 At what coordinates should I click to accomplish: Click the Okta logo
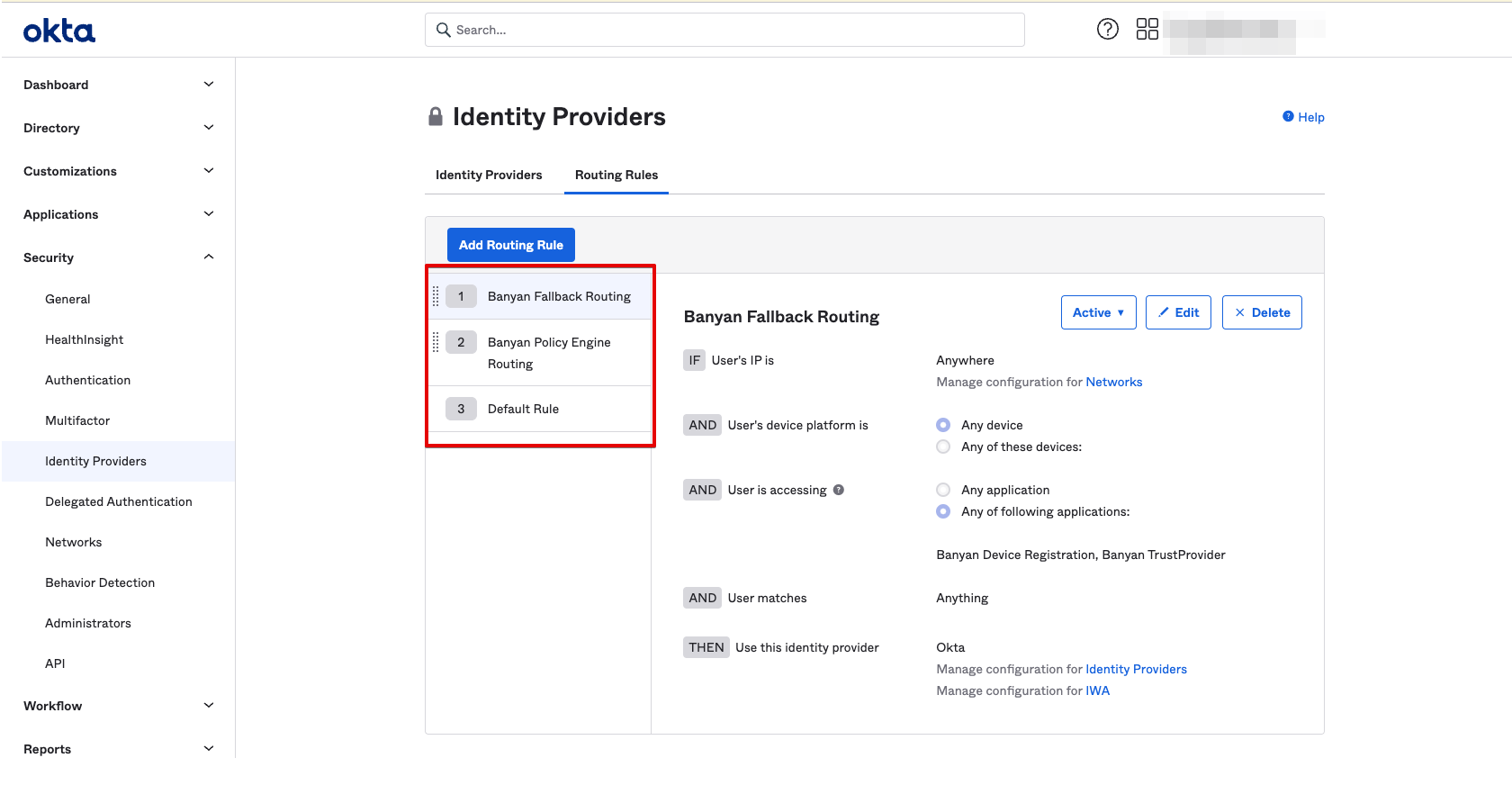(x=59, y=32)
